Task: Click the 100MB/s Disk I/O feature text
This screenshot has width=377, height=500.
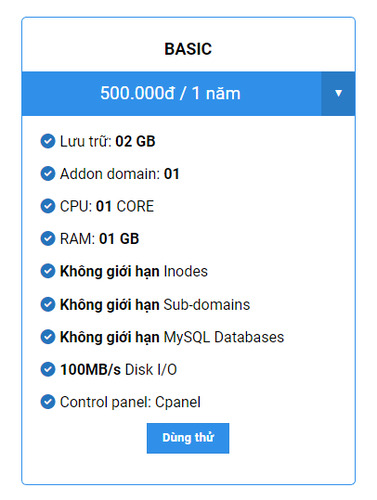Action: click(118, 369)
